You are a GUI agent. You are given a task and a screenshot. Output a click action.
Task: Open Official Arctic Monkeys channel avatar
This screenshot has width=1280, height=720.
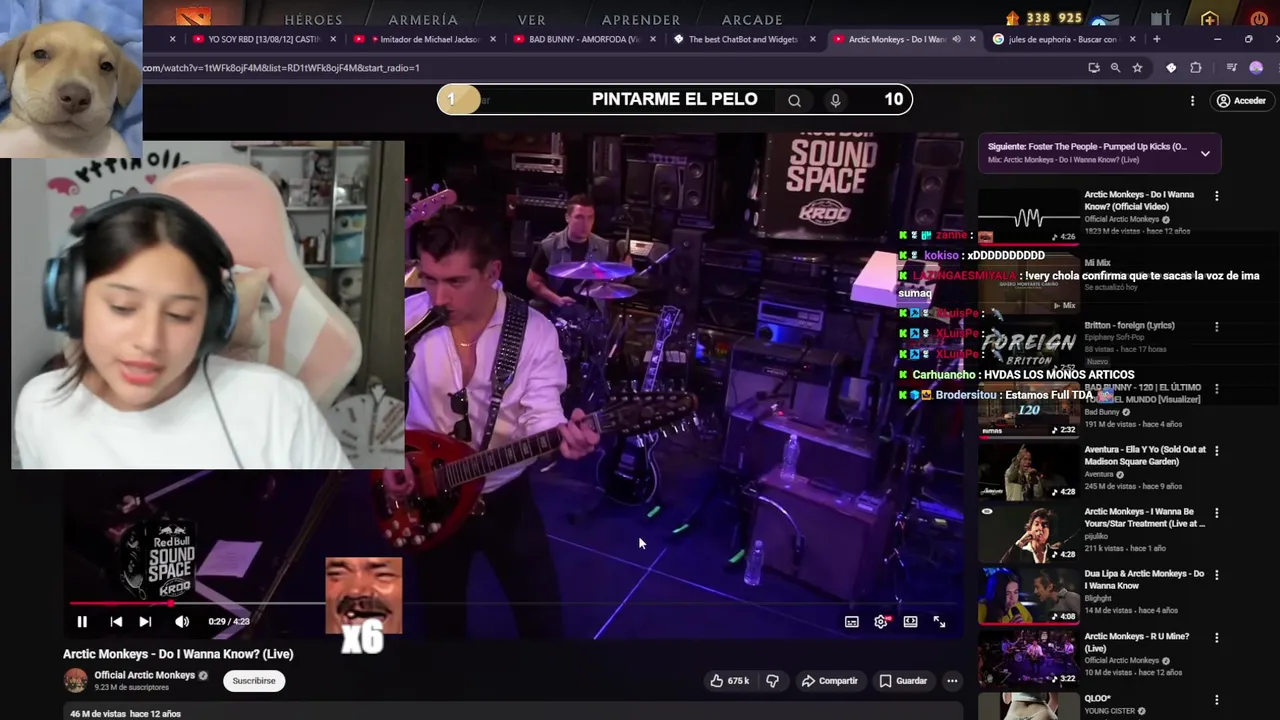coord(75,681)
